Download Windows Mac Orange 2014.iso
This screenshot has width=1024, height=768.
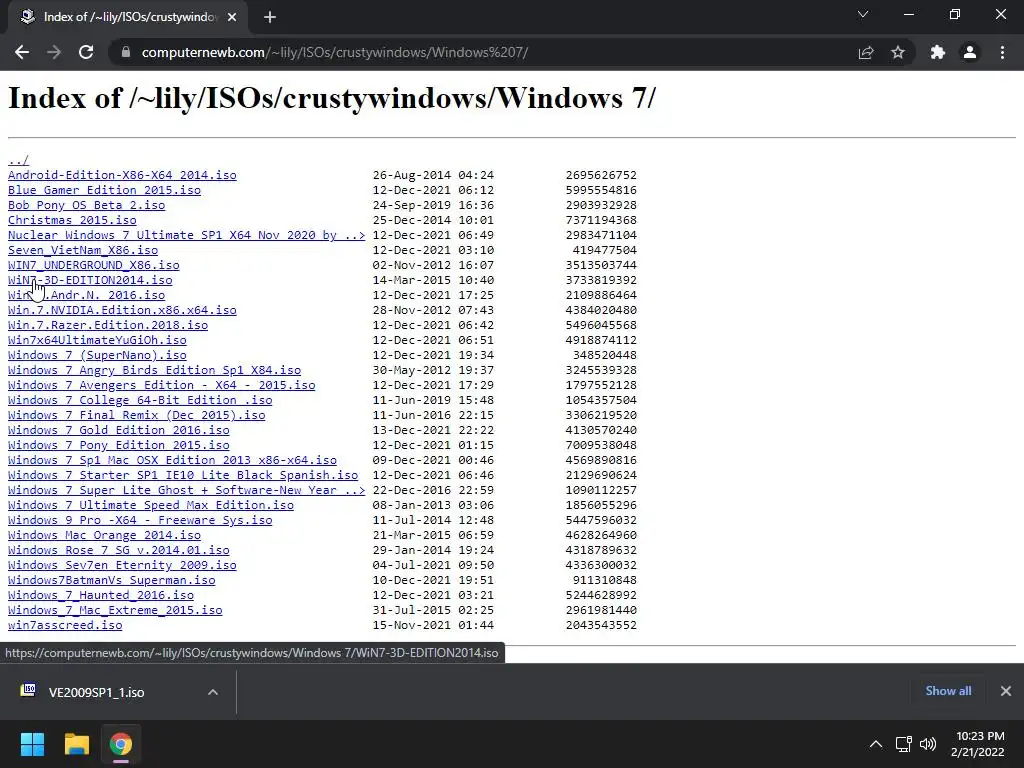(x=104, y=536)
